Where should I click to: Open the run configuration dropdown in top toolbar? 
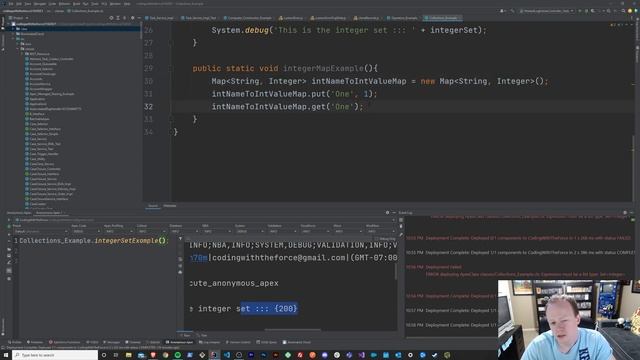pos(547,11)
